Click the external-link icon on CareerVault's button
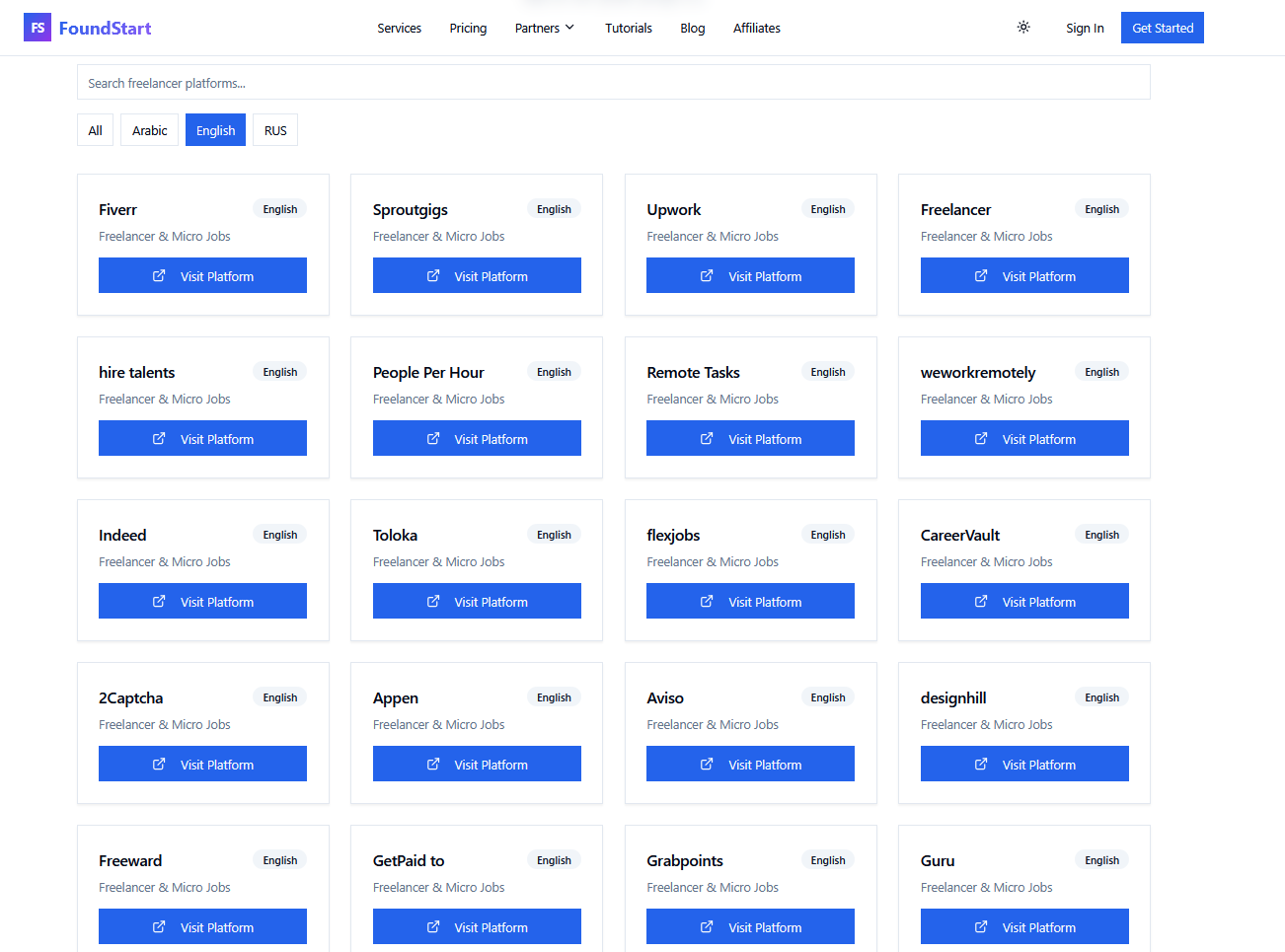The height and width of the screenshot is (952, 1285). coord(981,601)
